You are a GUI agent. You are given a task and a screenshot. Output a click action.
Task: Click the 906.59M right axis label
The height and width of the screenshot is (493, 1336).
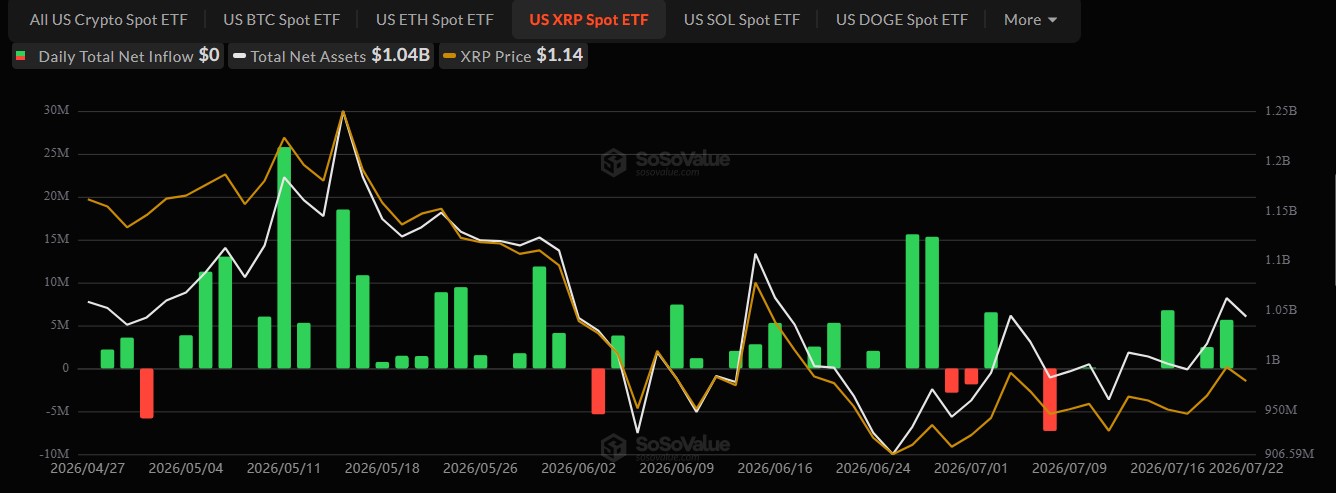coord(1287,454)
